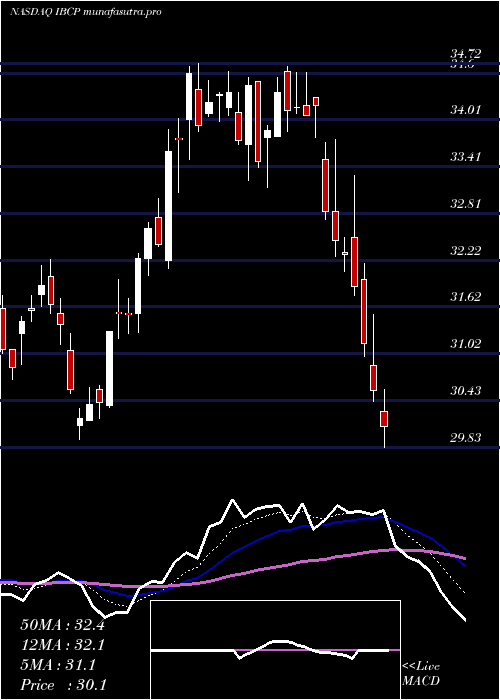Click the Price : 30.1 readout
Image resolution: width=500 pixels, height=700 pixels.
point(63,685)
